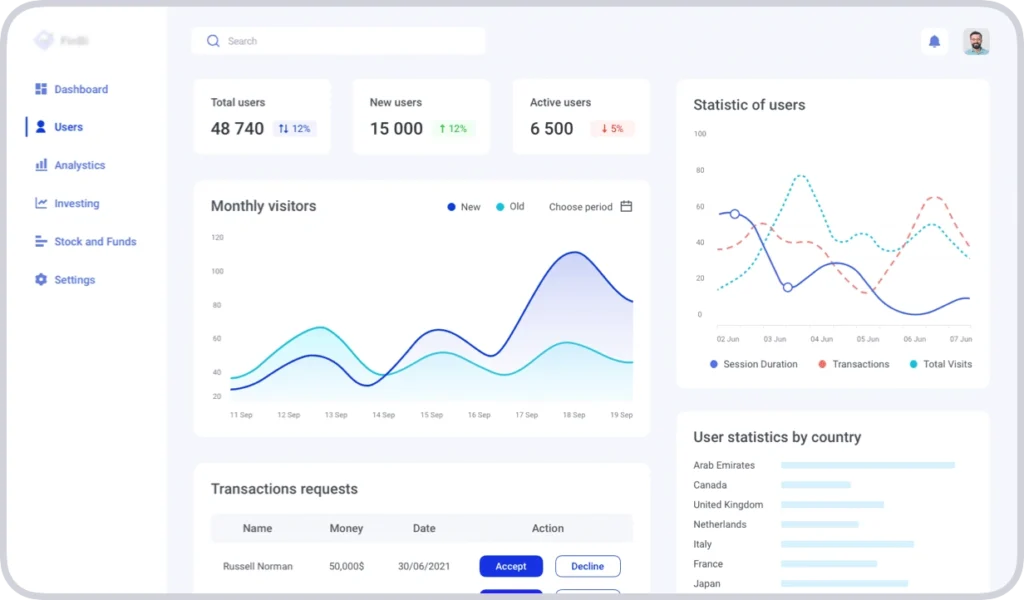Click into the Search input field
Screen dimensions: 1024x600
(x=350, y=41)
